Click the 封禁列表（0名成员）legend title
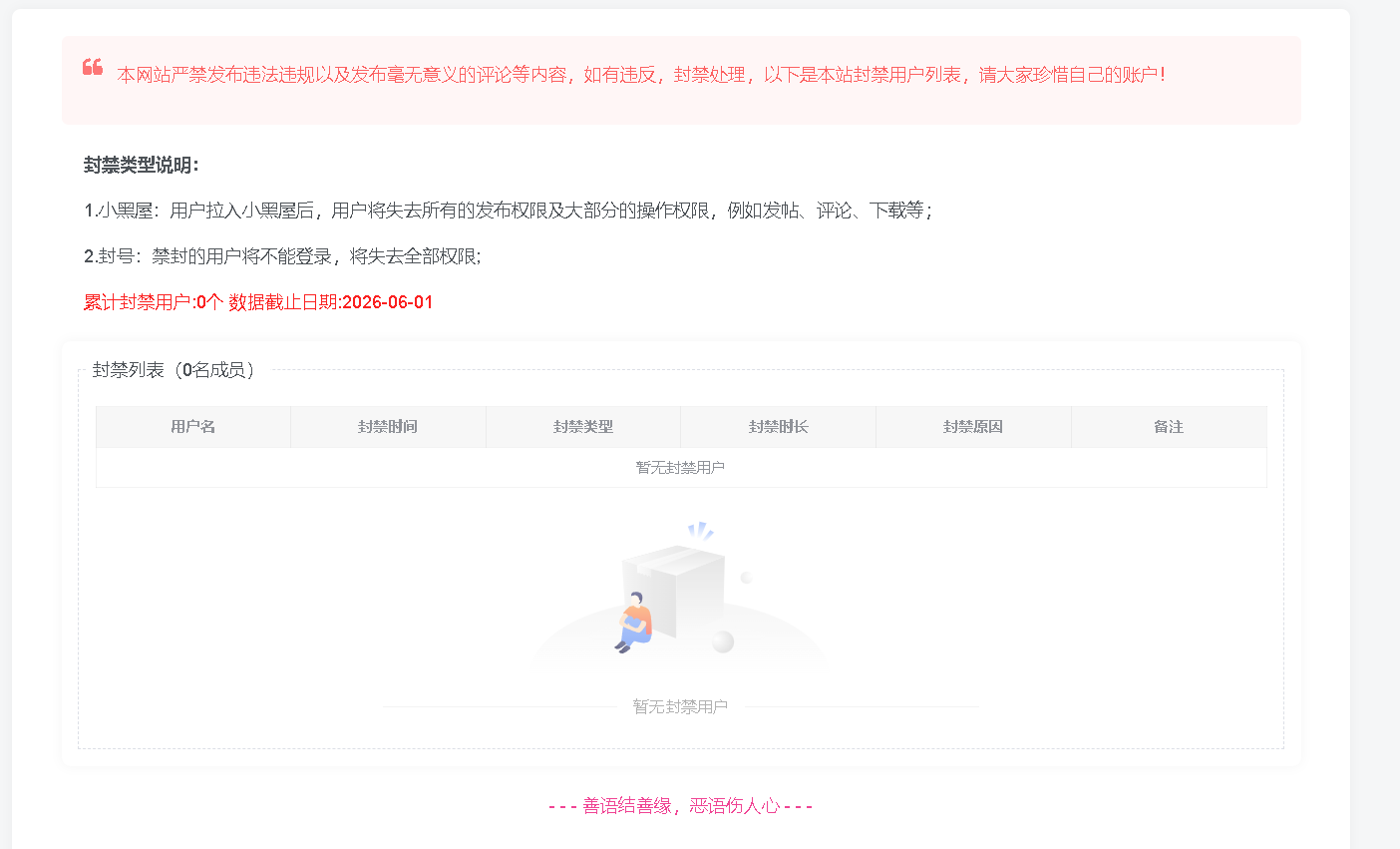Screen dimensions: 1400x849 pos(175,370)
